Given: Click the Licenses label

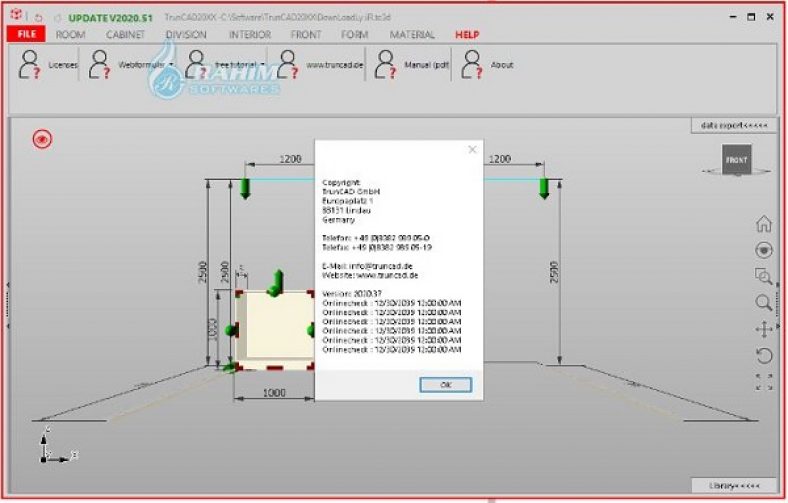Looking at the screenshot, I should 63,65.
